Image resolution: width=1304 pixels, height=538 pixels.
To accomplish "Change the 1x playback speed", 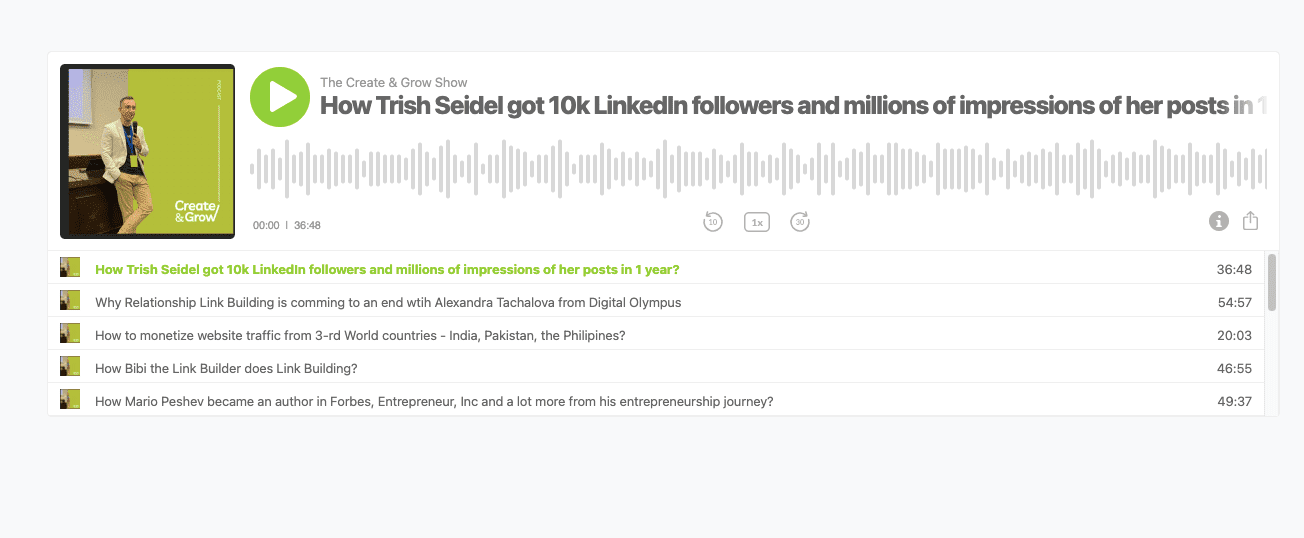I will click(757, 222).
